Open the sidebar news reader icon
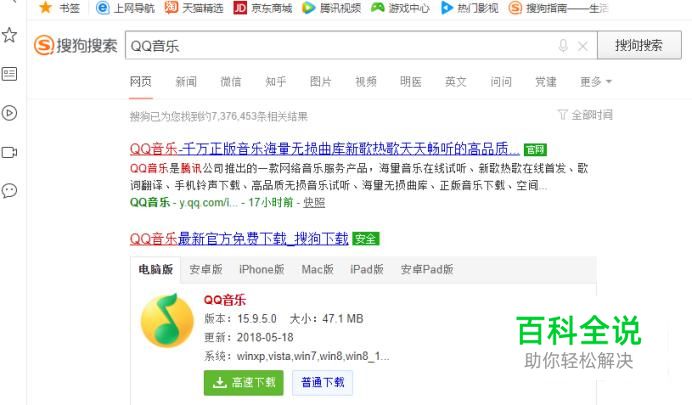Screen dimensions: 692x405 [x=9, y=74]
